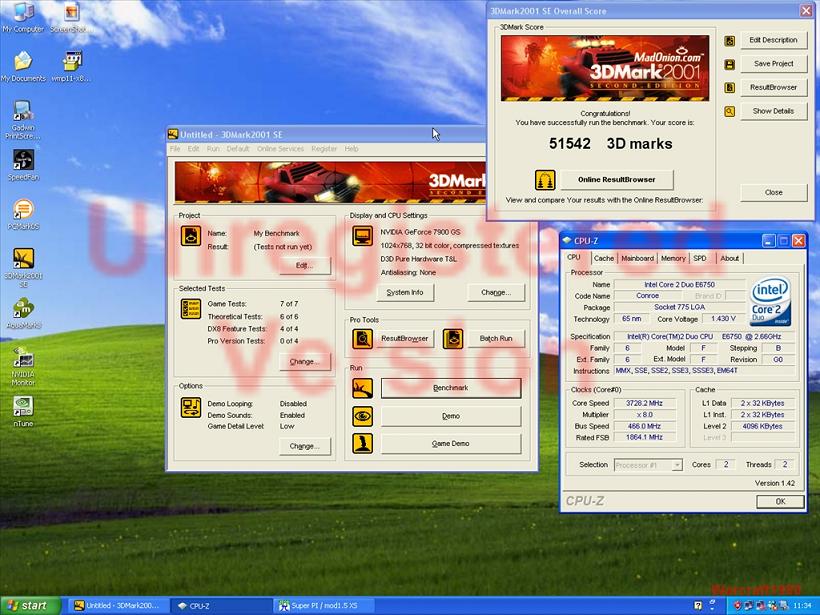Switch to the Mainboard tab in CPU-Z
This screenshot has height=615, width=820.
637,258
